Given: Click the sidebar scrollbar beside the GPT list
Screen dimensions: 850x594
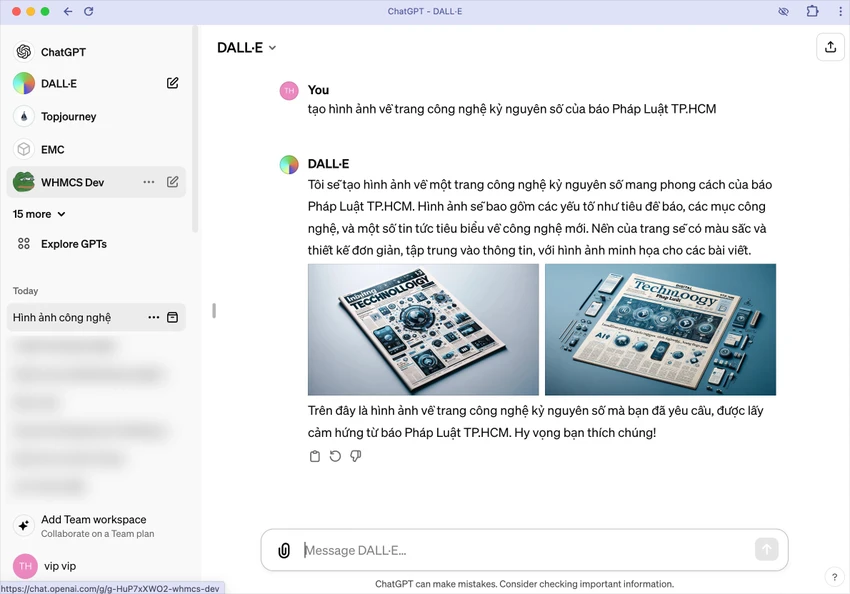Looking at the screenshot, I should pyautogui.click(x=195, y=130).
